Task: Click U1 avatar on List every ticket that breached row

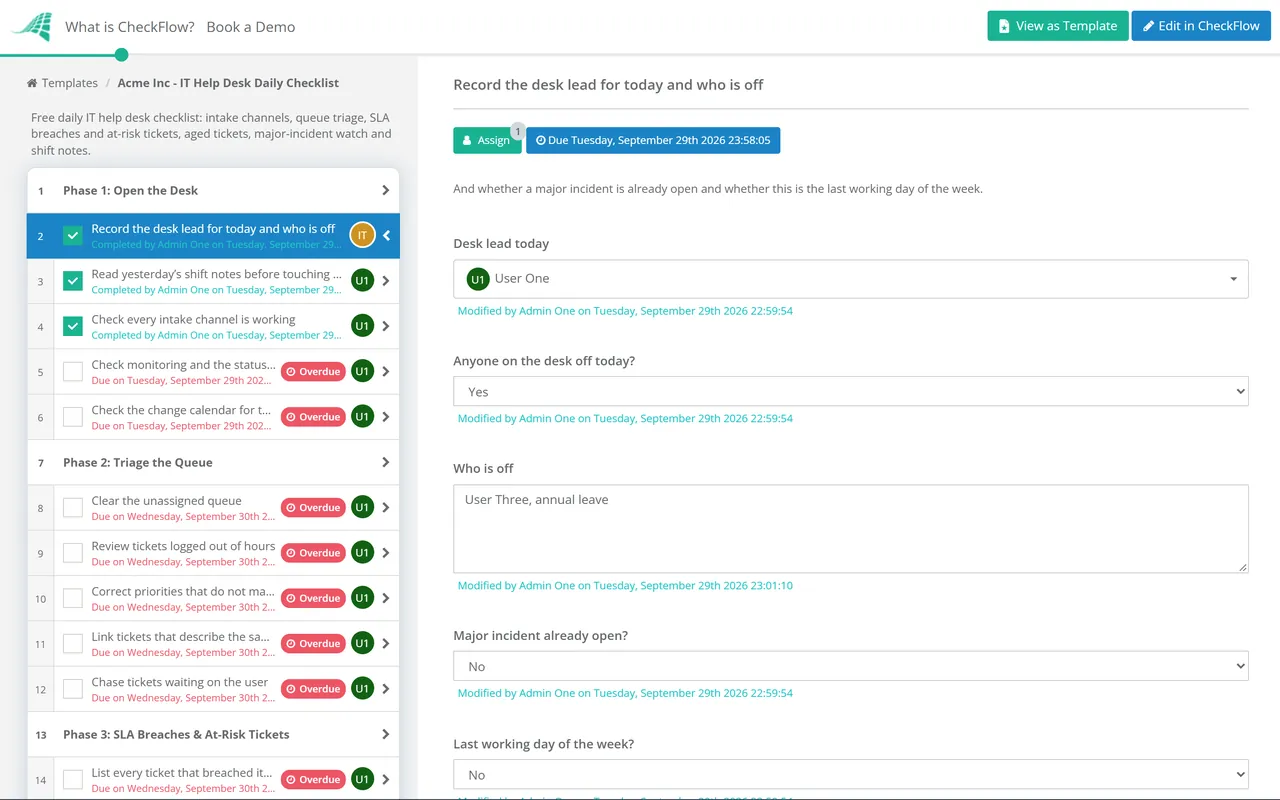Action: (362, 779)
